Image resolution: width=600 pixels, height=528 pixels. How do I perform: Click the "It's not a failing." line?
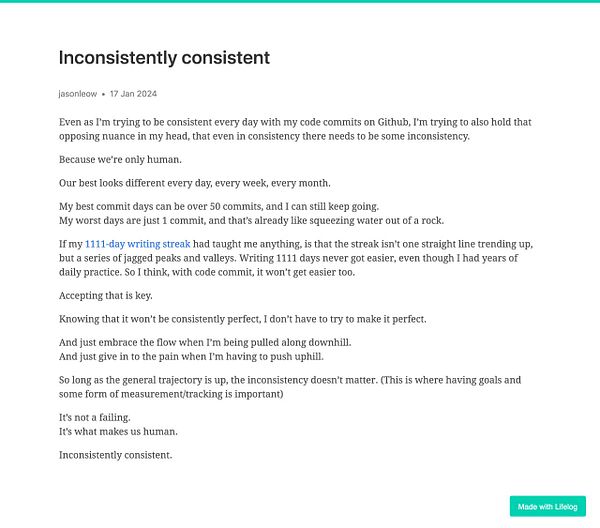point(95,417)
